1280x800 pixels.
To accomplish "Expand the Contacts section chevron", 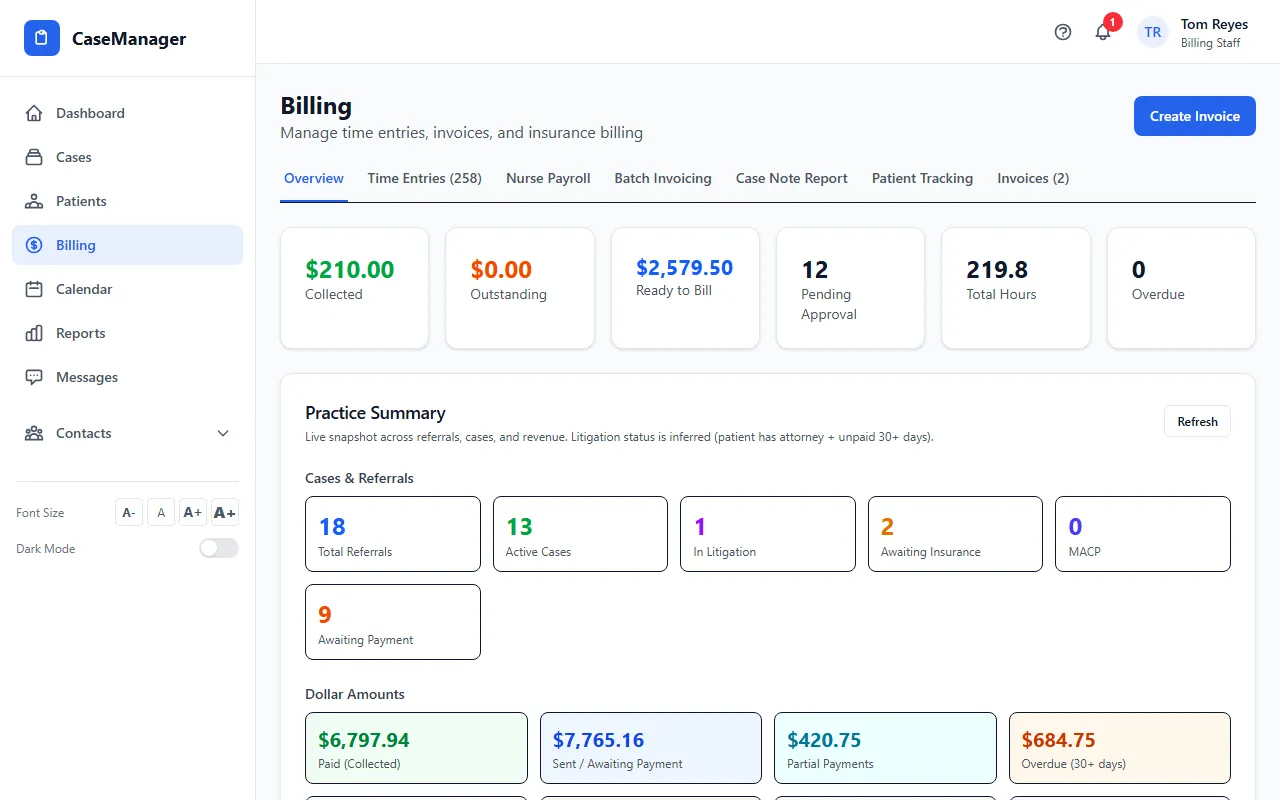I will click(223, 433).
